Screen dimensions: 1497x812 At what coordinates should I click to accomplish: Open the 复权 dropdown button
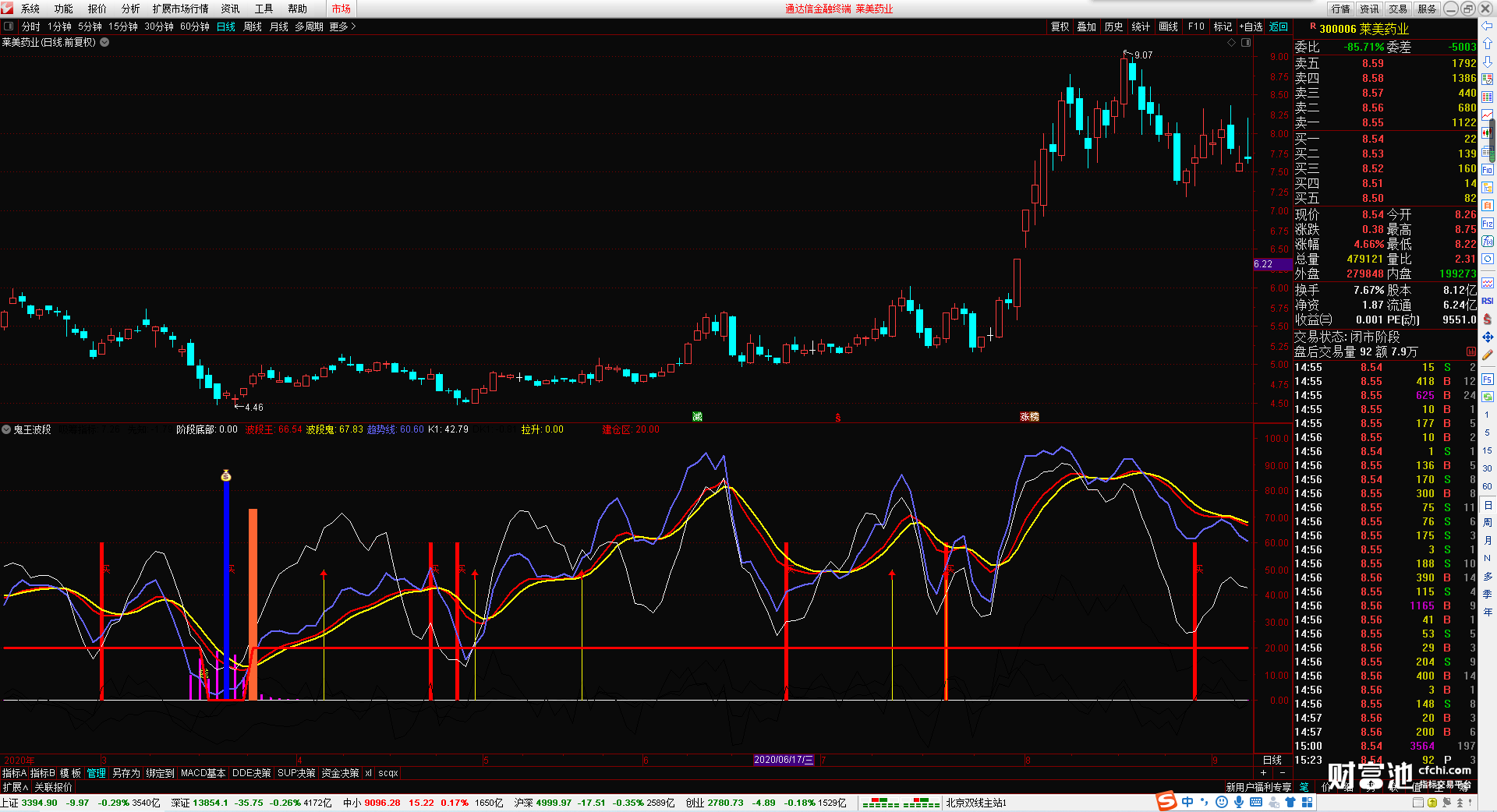click(x=1060, y=26)
